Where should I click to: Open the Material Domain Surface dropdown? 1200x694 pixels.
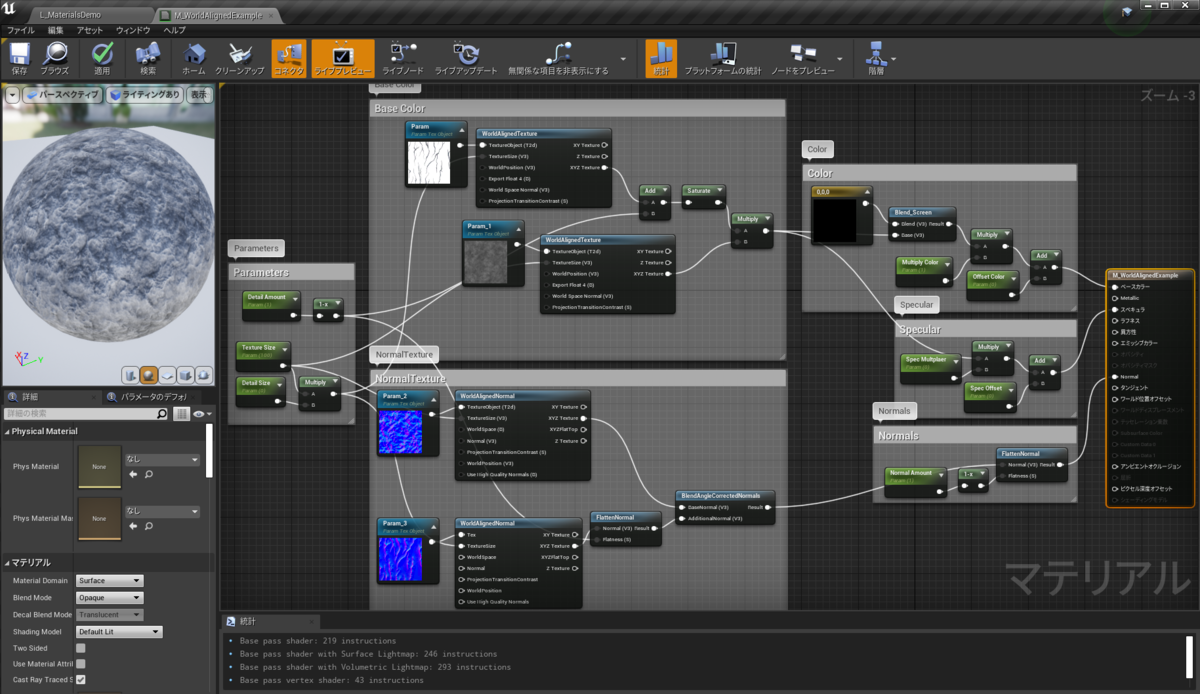110,581
